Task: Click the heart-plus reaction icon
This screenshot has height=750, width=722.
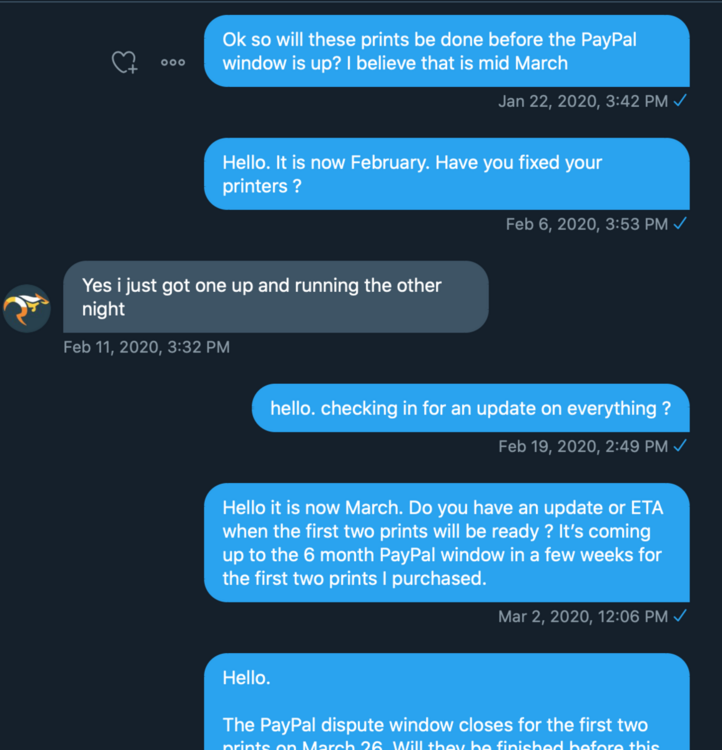Action: [x=124, y=63]
